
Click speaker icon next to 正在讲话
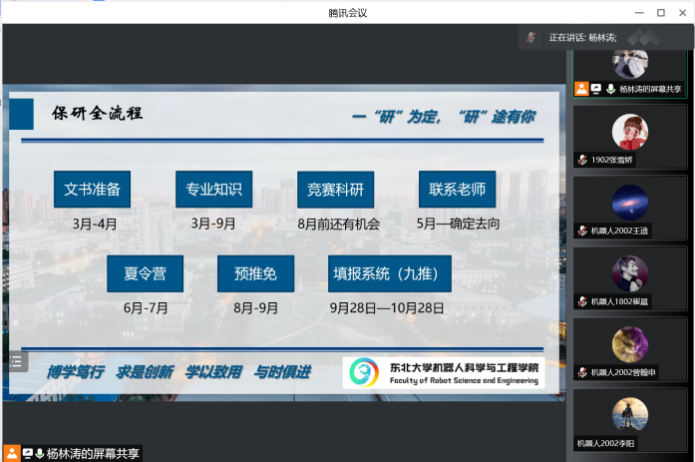coord(532,37)
